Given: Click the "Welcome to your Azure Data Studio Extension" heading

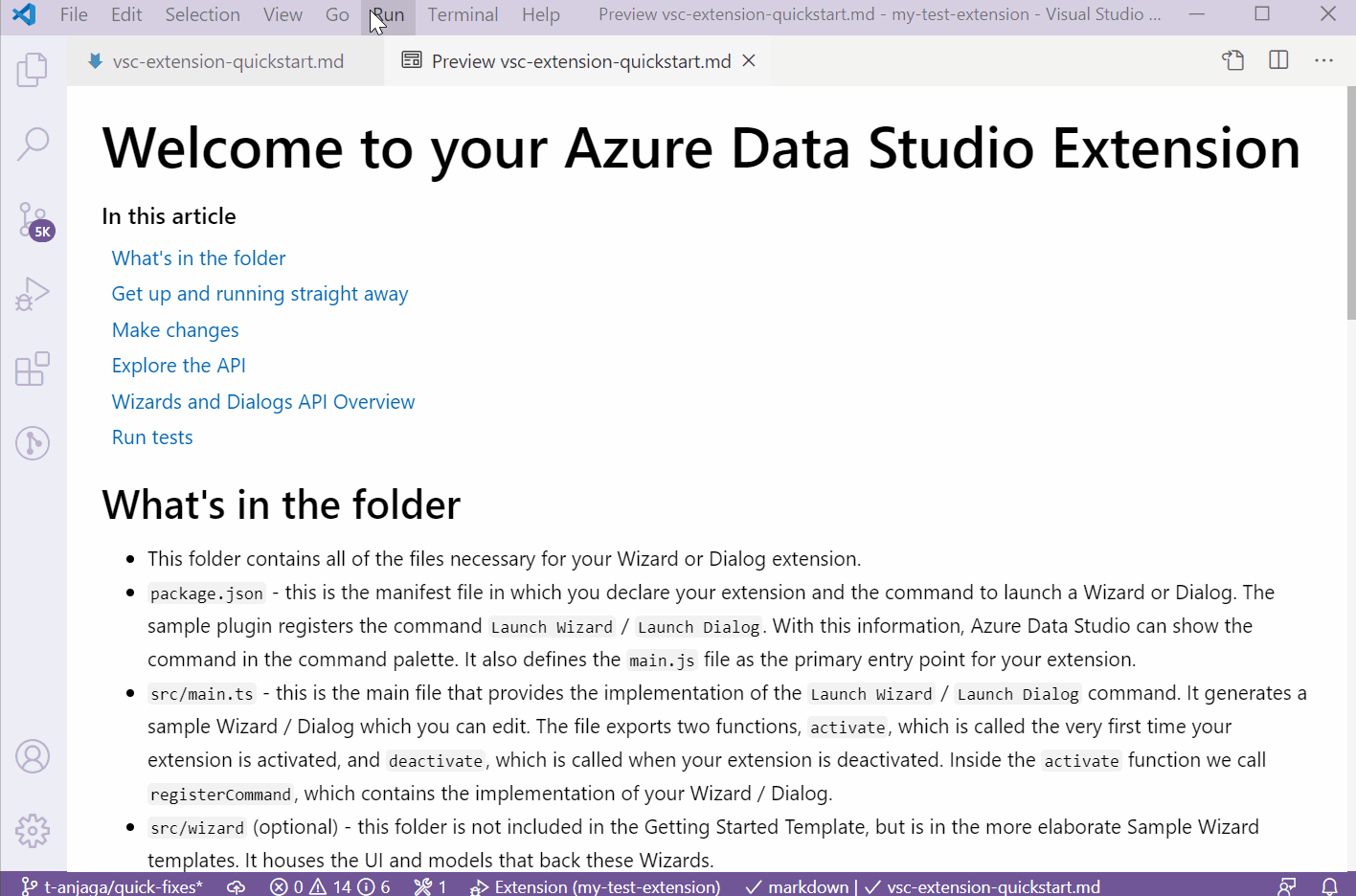Looking at the screenshot, I should click(701, 148).
